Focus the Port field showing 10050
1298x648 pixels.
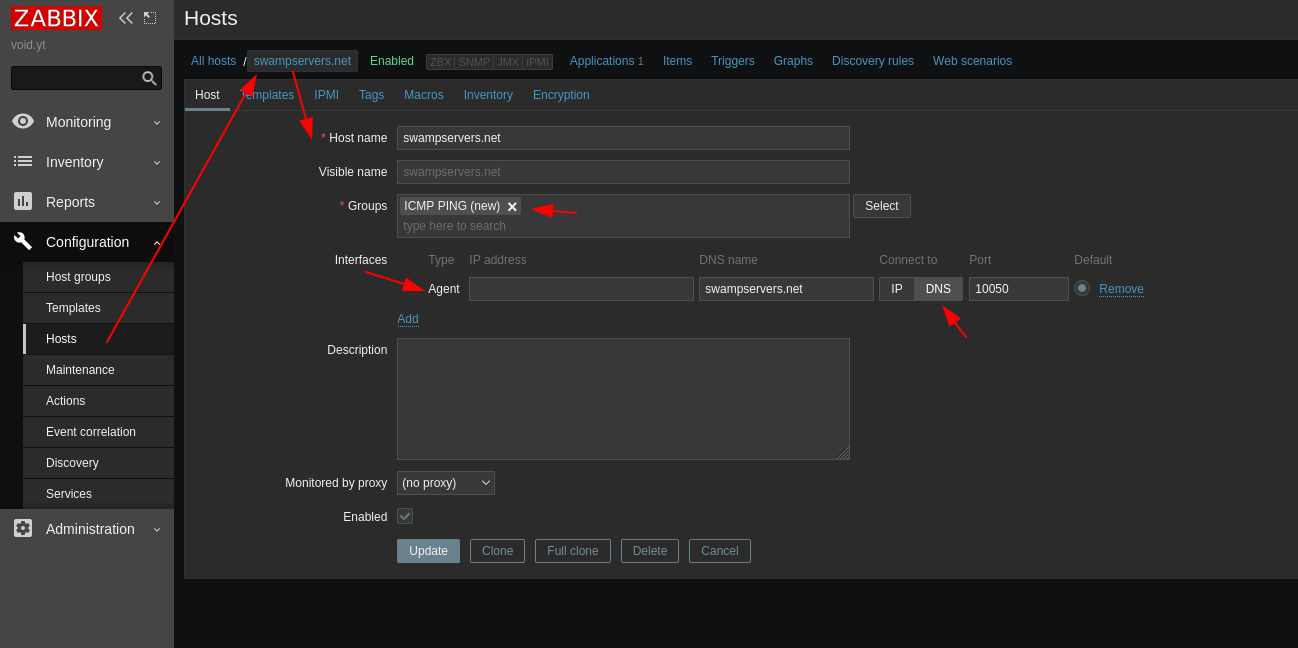[1019, 289]
